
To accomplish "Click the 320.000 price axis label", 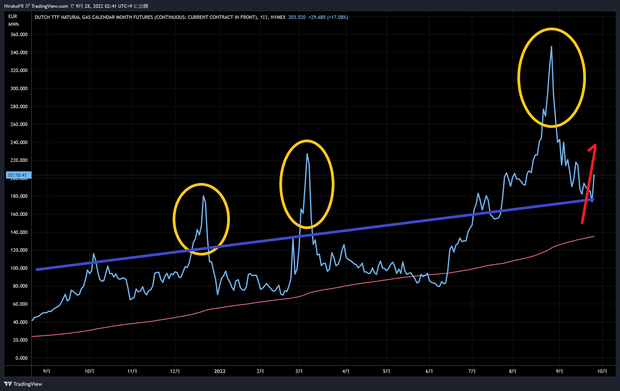I will tap(19, 70).
